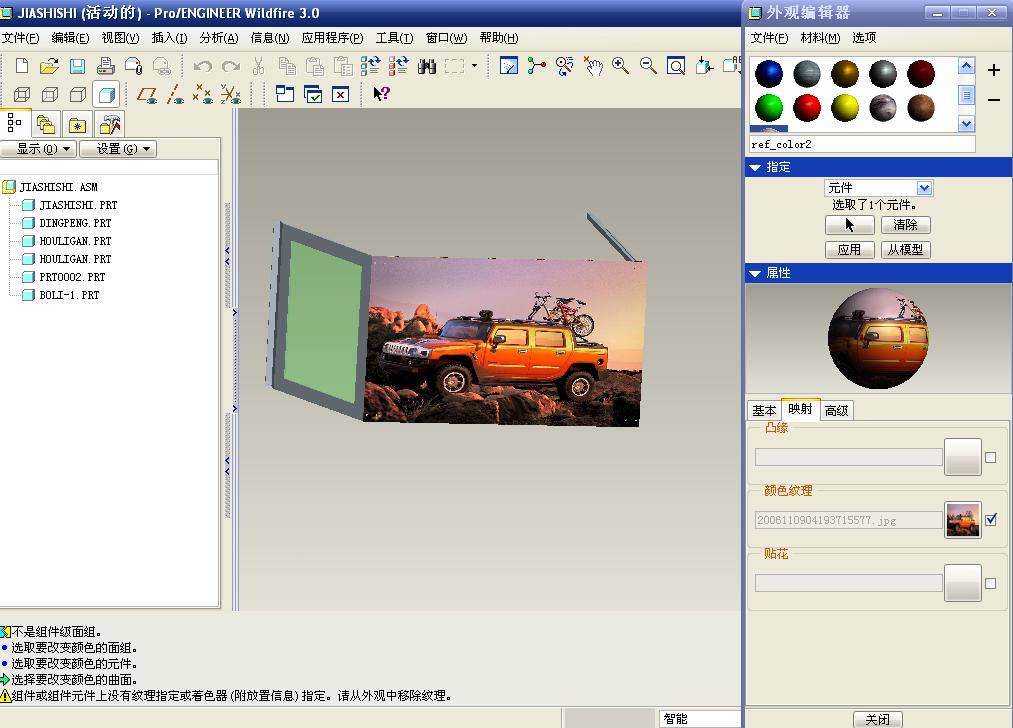Image resolution: width=1013 pixels, height=728 pixels.
Task: Select the green sphere appearance
Action: tap(769, 107)
